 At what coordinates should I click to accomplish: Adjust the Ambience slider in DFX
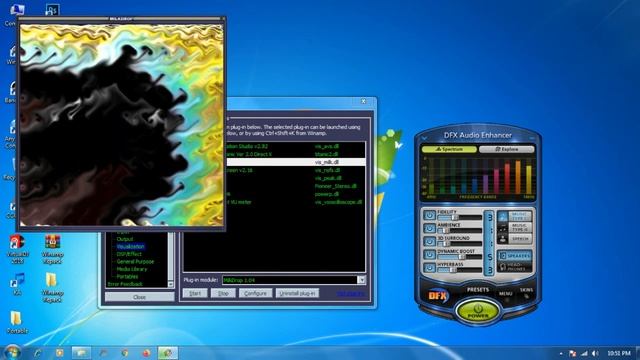[x=460, y=231]
